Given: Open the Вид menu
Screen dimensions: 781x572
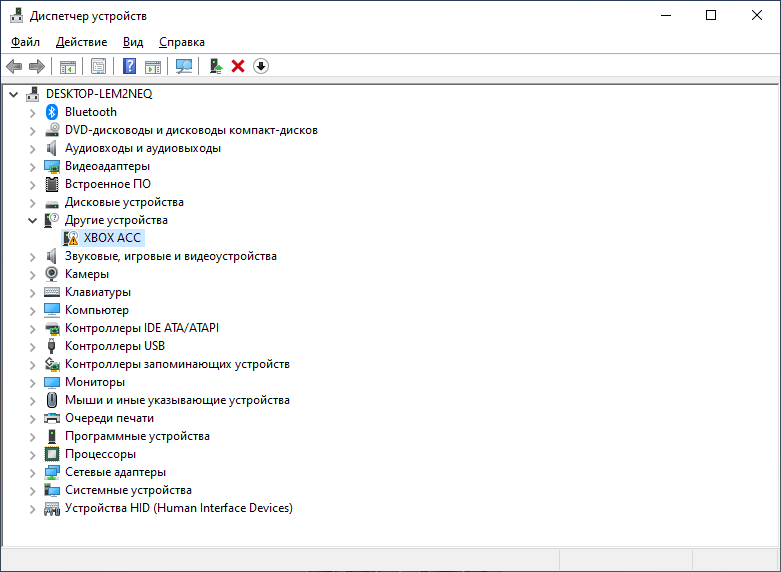Looking at the screenshot, I should 133,42.
